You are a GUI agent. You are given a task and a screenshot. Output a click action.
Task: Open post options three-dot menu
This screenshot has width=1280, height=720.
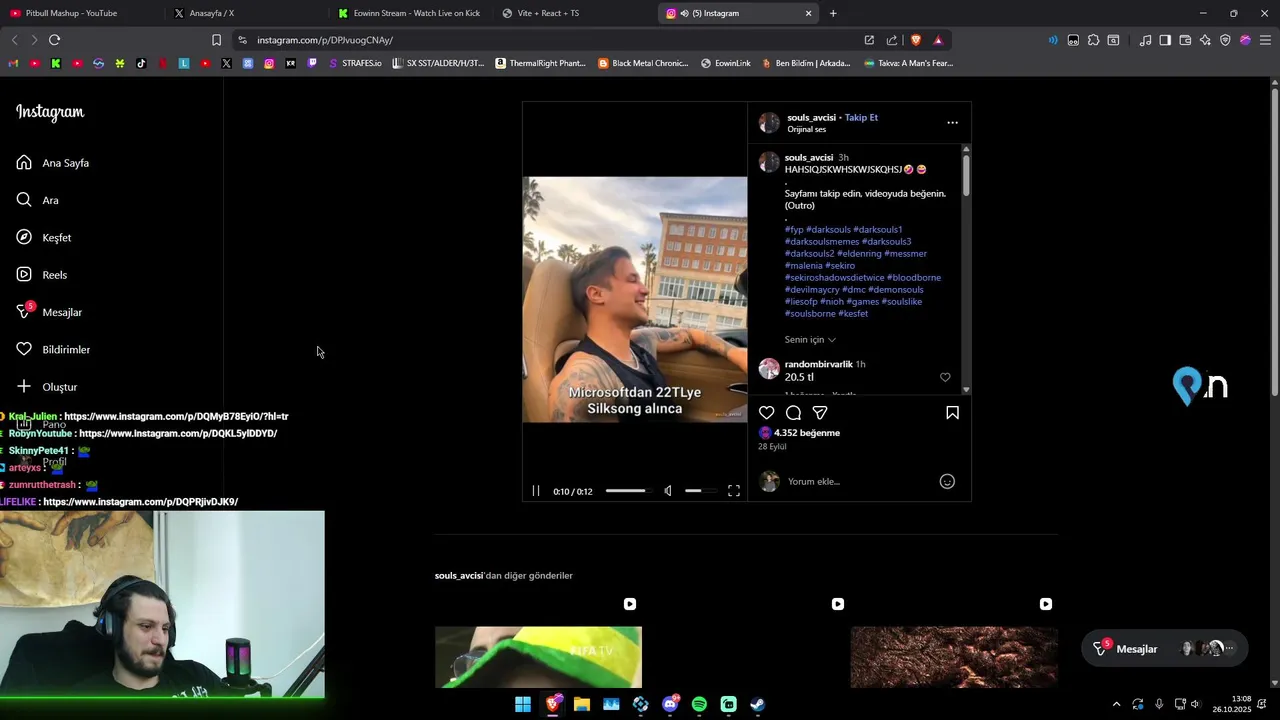952,123
